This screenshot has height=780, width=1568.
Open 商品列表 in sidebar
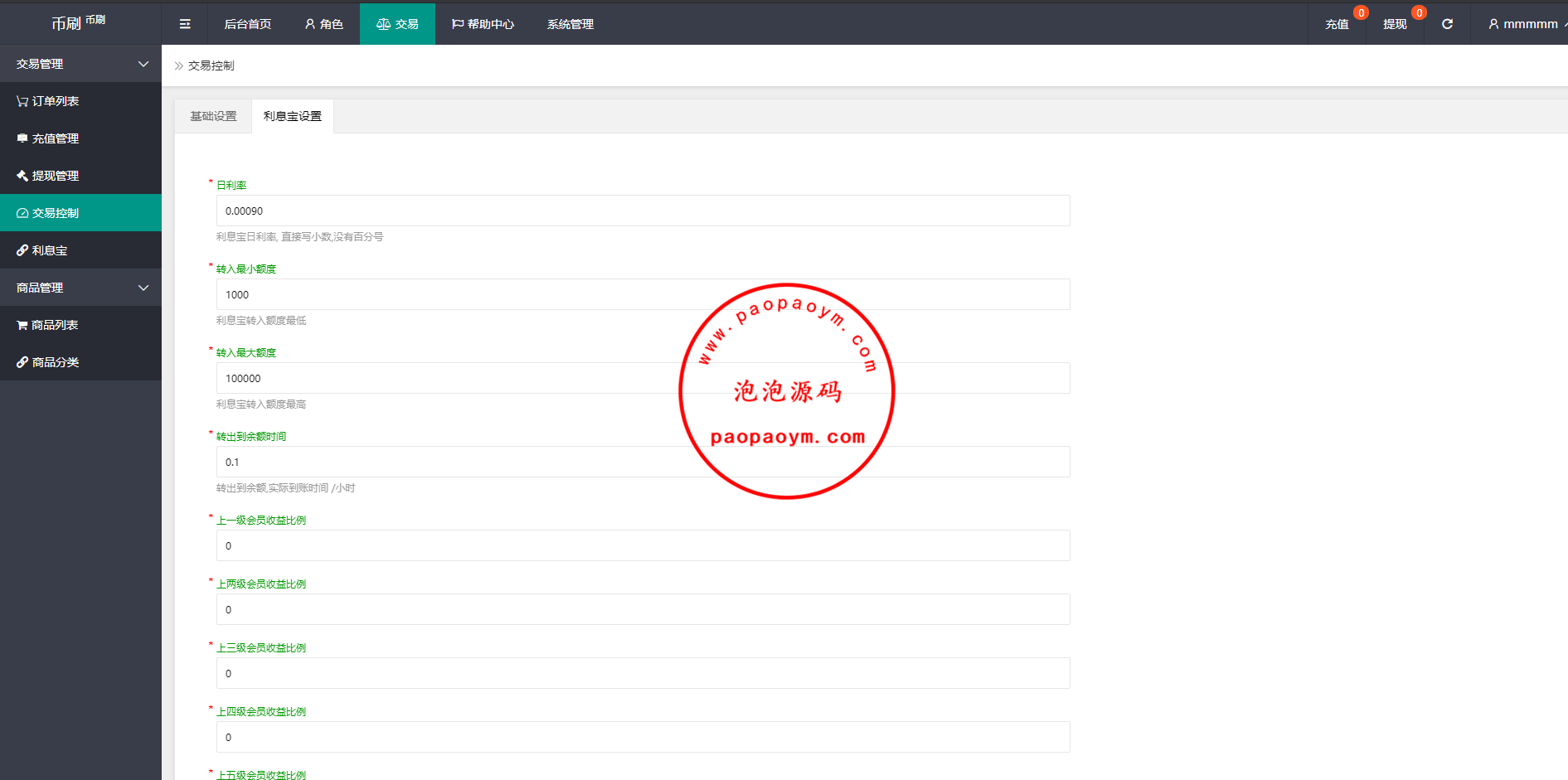tap(80, 325)
